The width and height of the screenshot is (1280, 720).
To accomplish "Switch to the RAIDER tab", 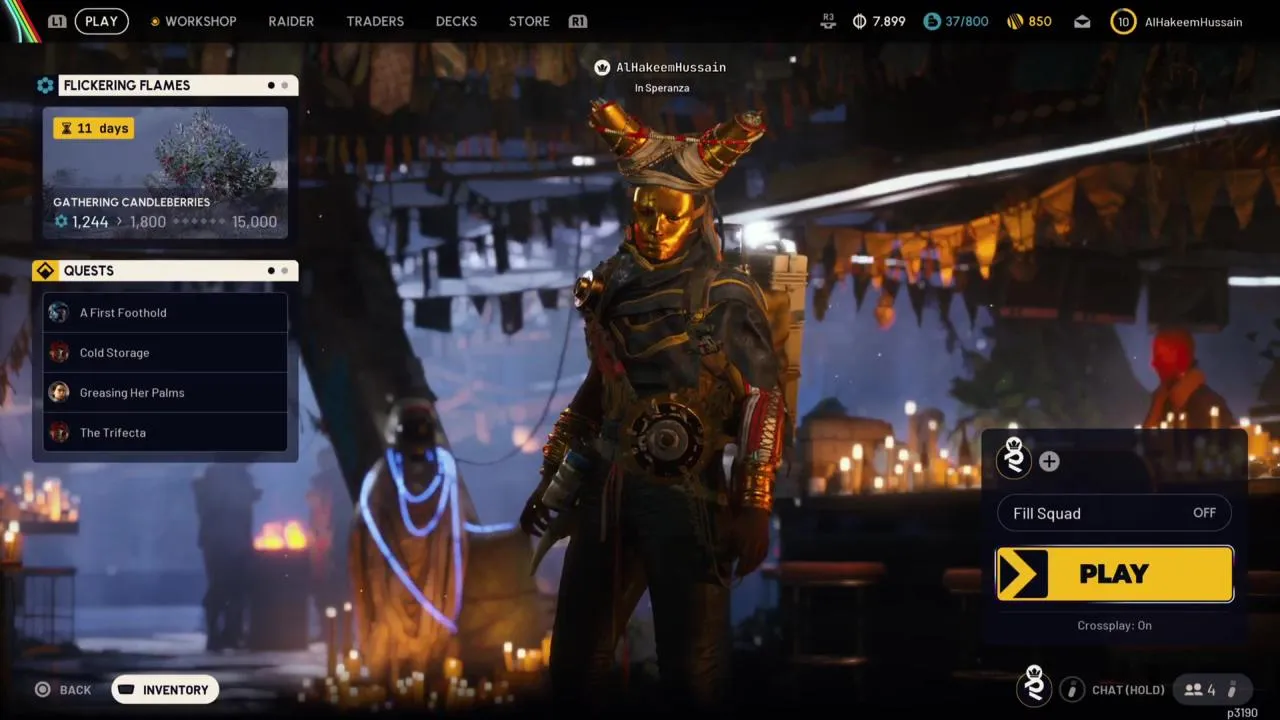I will tap(291, 21).
